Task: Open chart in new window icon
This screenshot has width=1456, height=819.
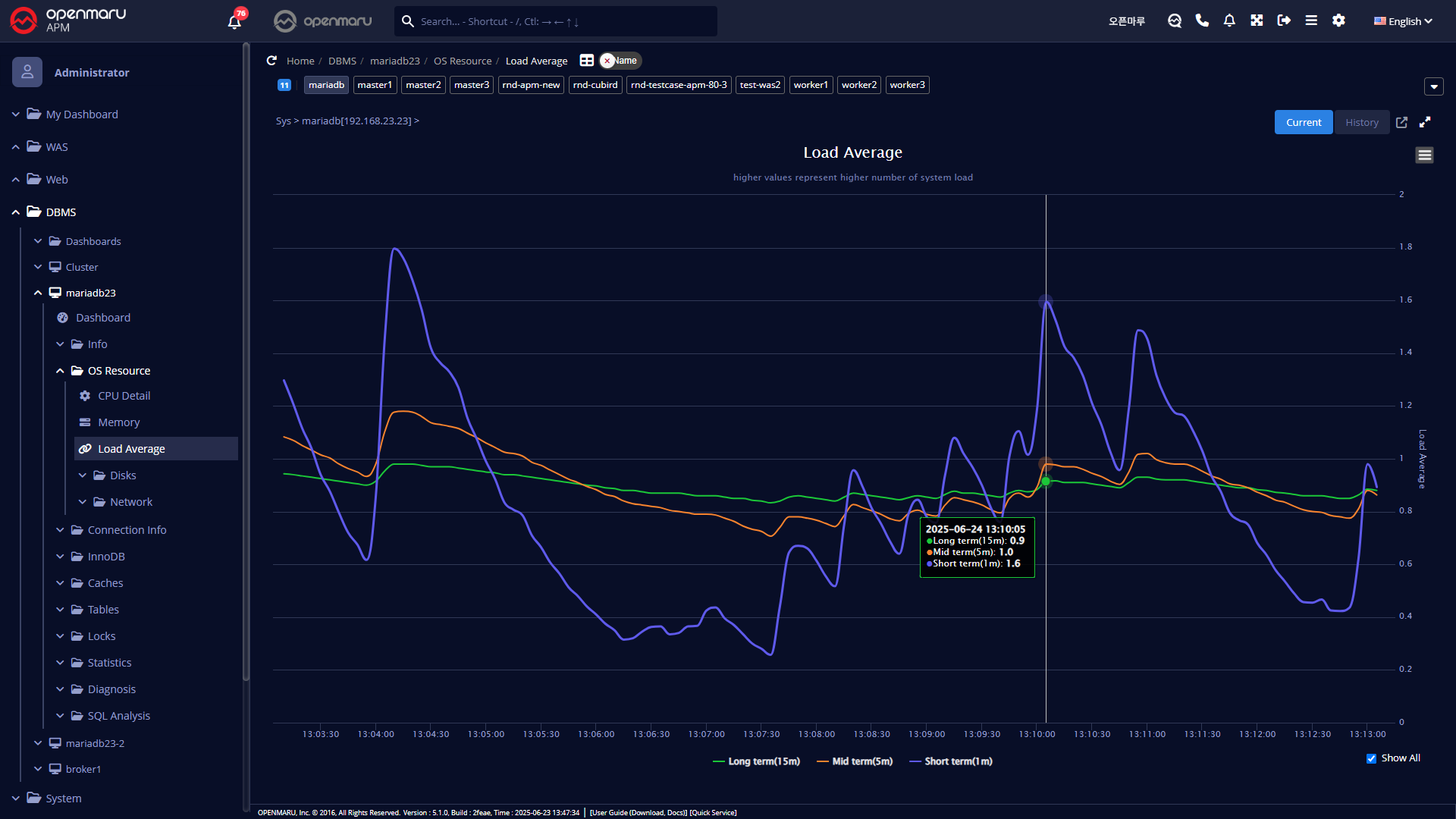Action: tap(1401, 122)
